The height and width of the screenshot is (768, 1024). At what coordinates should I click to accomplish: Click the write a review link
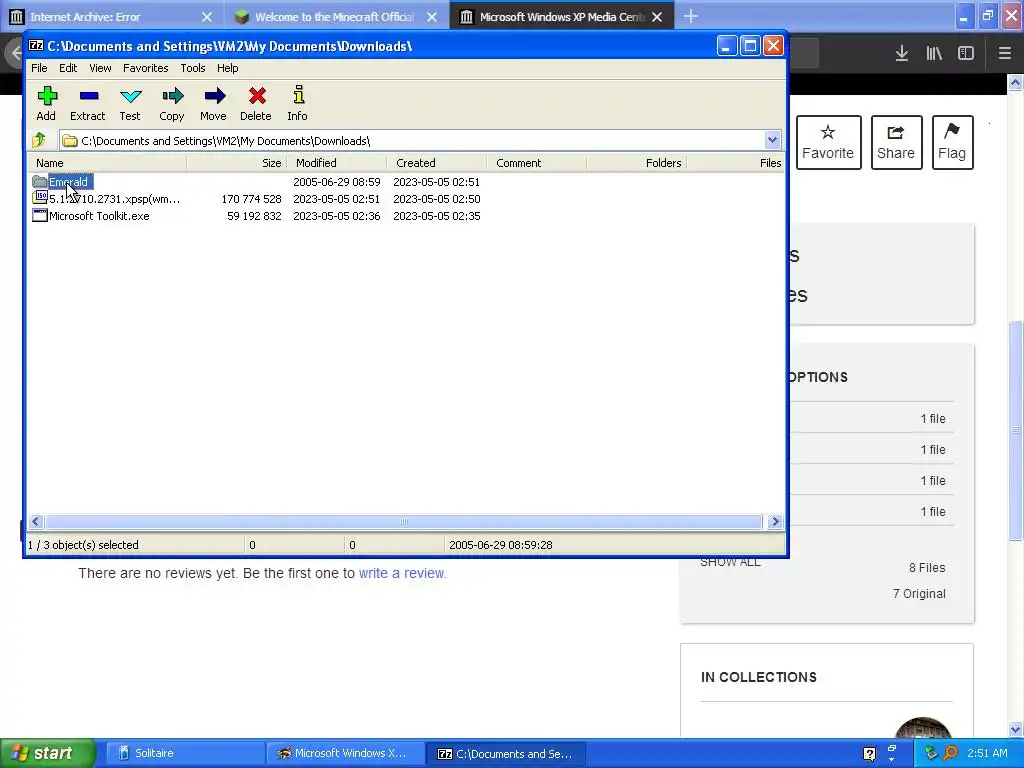tap(402, 573)
